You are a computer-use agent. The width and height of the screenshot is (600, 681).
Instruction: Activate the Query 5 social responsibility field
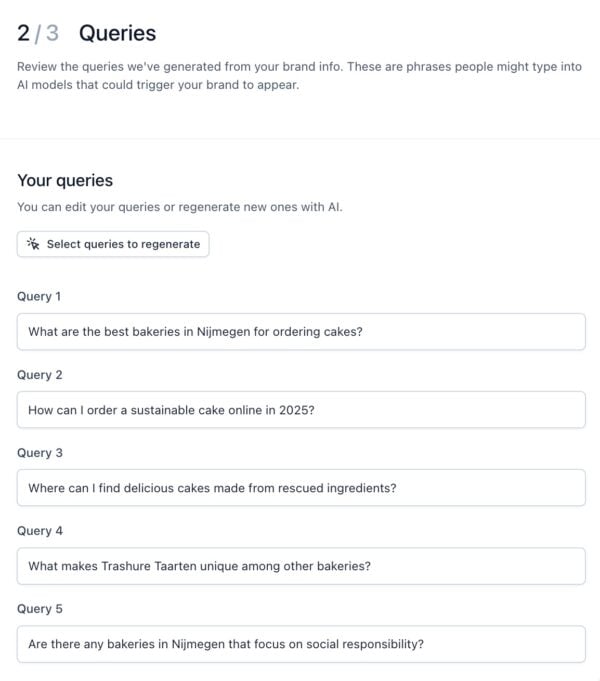click(300, 644)
